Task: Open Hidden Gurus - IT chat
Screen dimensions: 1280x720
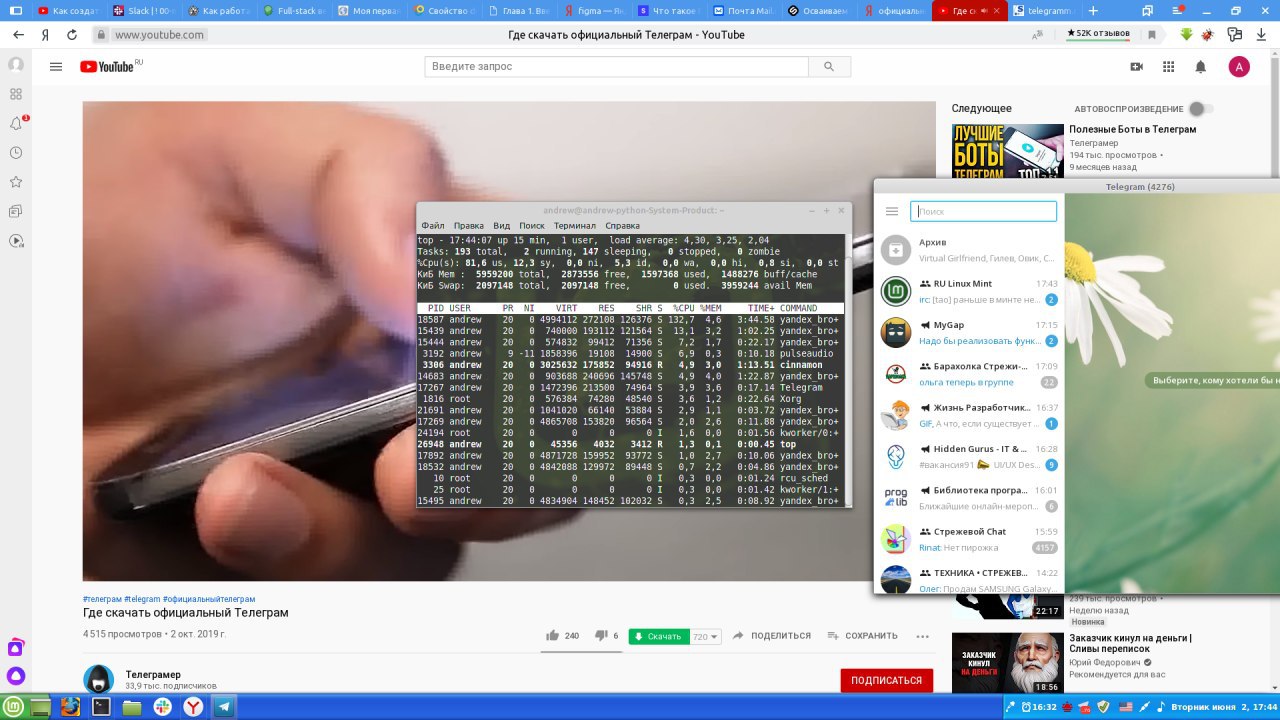Action: pyautogui.click(x=969, y=456)
